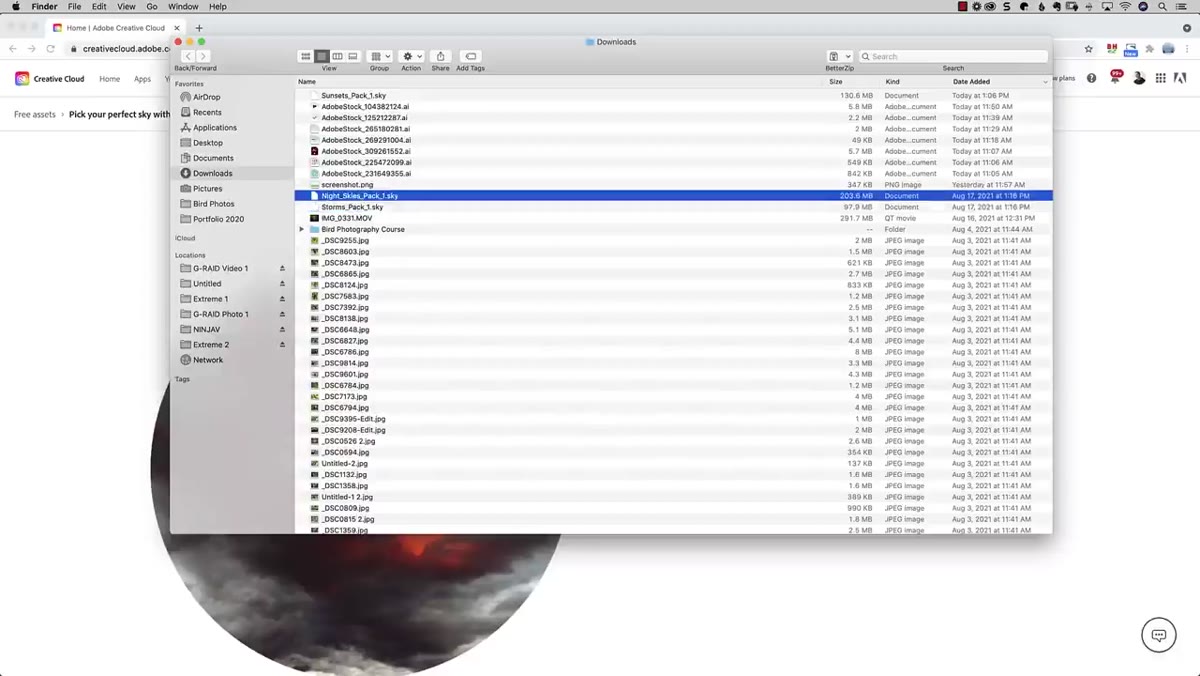Image resolution: width=1200 pixels, height=676 pixels.
Task: Switch Finder to gallery view
Action: [353, 57]
